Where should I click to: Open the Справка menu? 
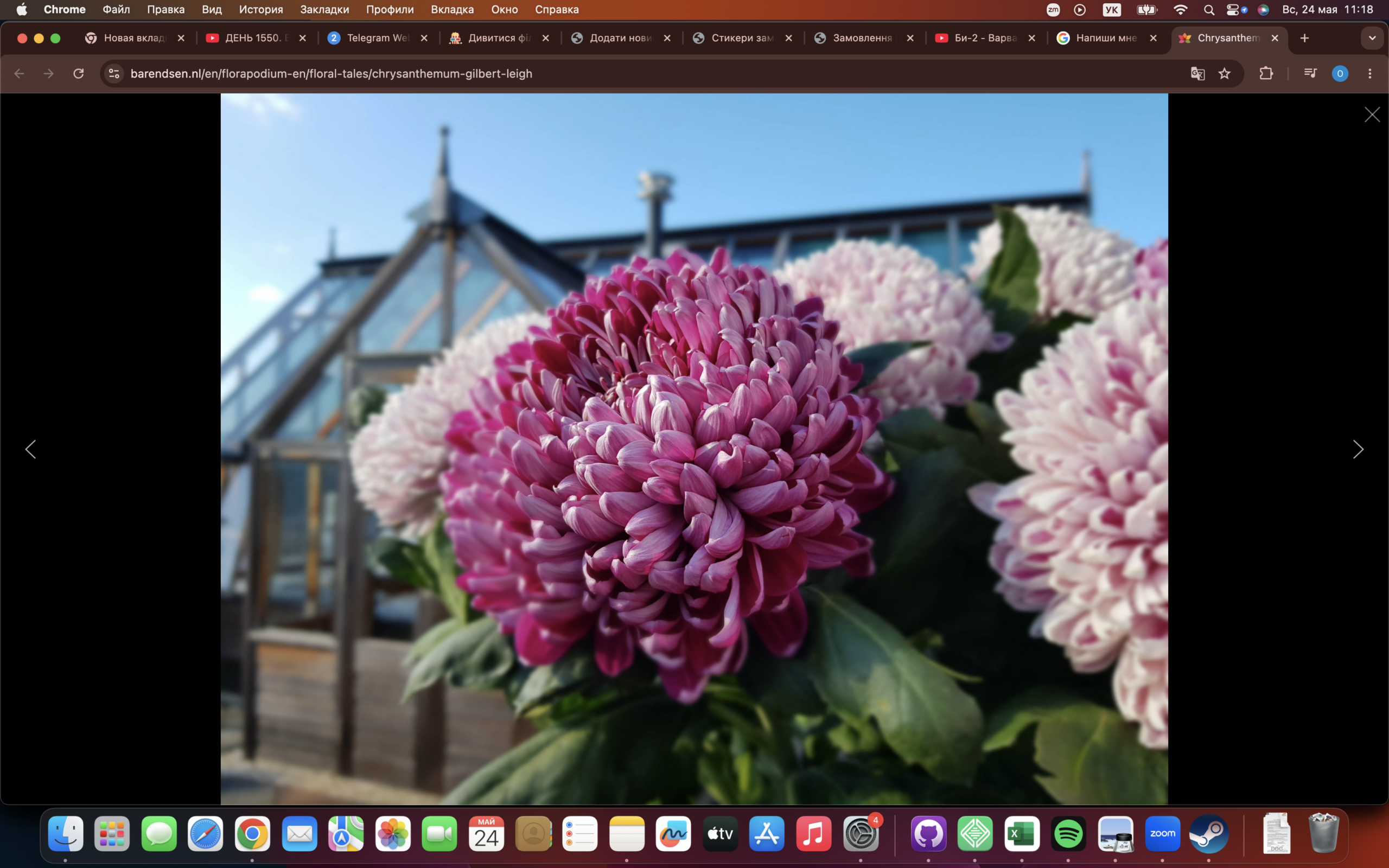tap(557, 9)
